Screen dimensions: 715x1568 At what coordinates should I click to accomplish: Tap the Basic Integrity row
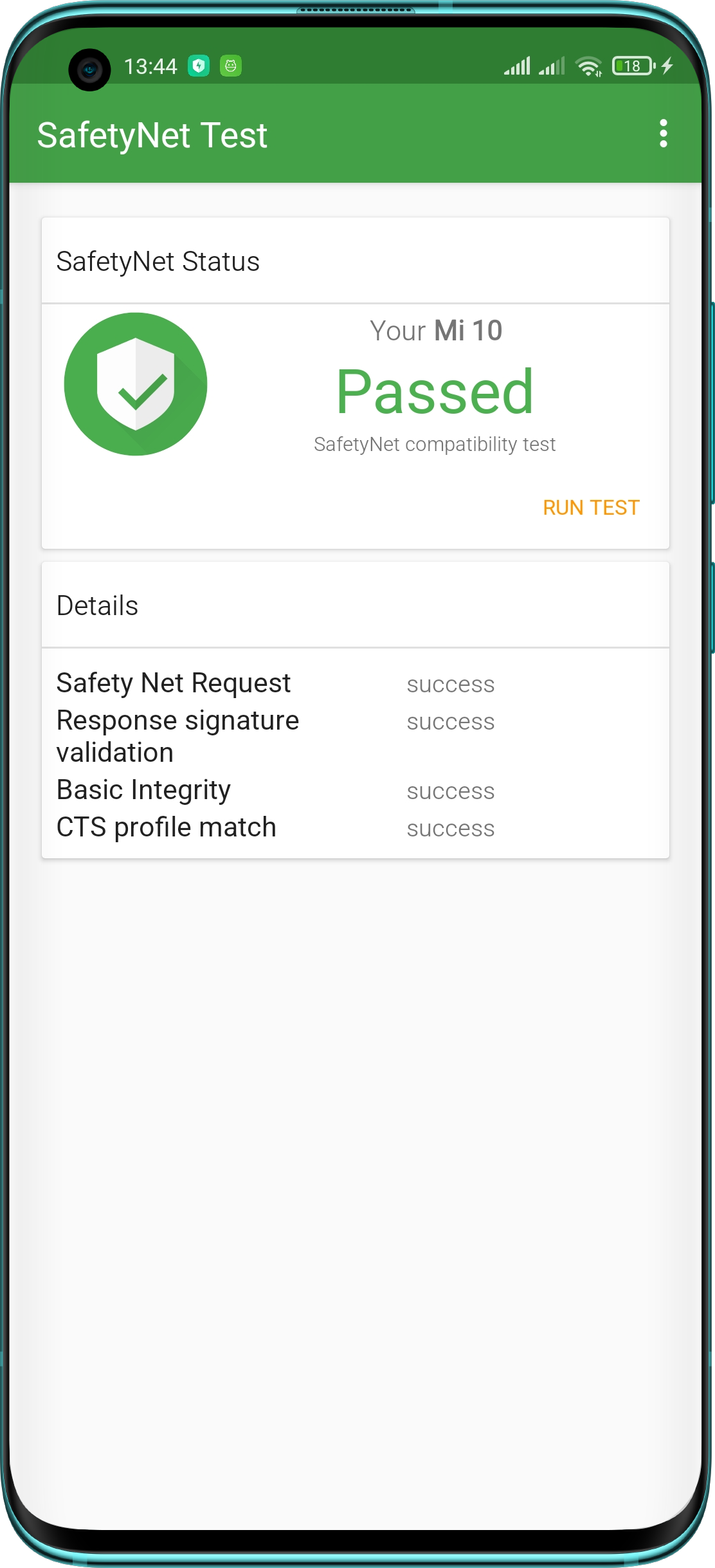click(x=356, y=790)
